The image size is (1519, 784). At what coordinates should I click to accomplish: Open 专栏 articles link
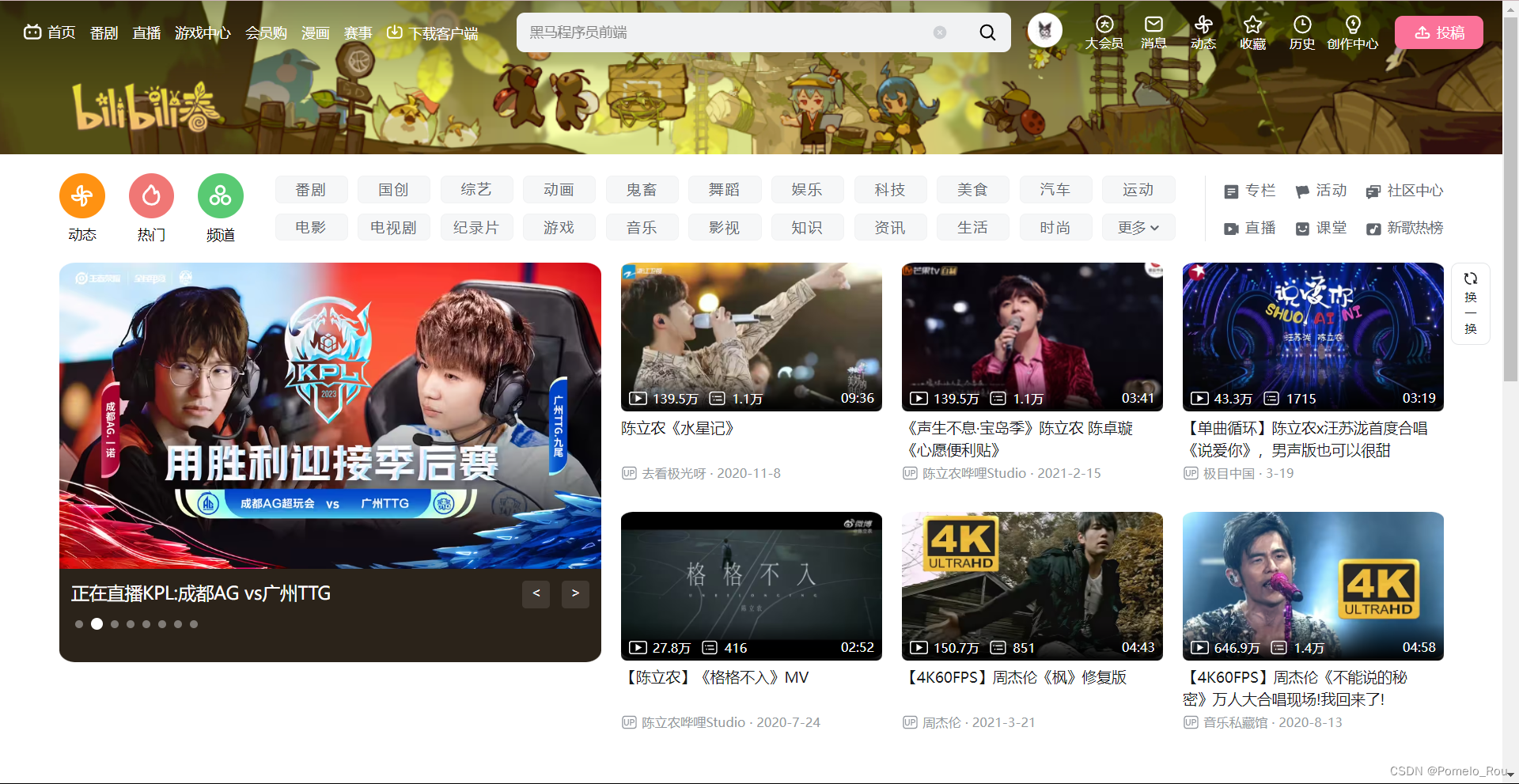(x=1250, y=191)
